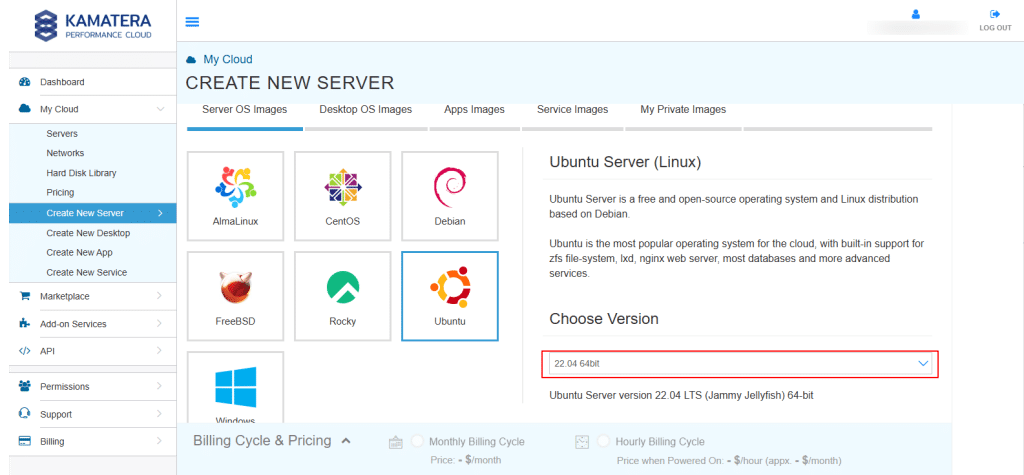Switch to My Private Images tab
Screen dimensions: 1024x475
pyautogui.click(x=683, y=110)
